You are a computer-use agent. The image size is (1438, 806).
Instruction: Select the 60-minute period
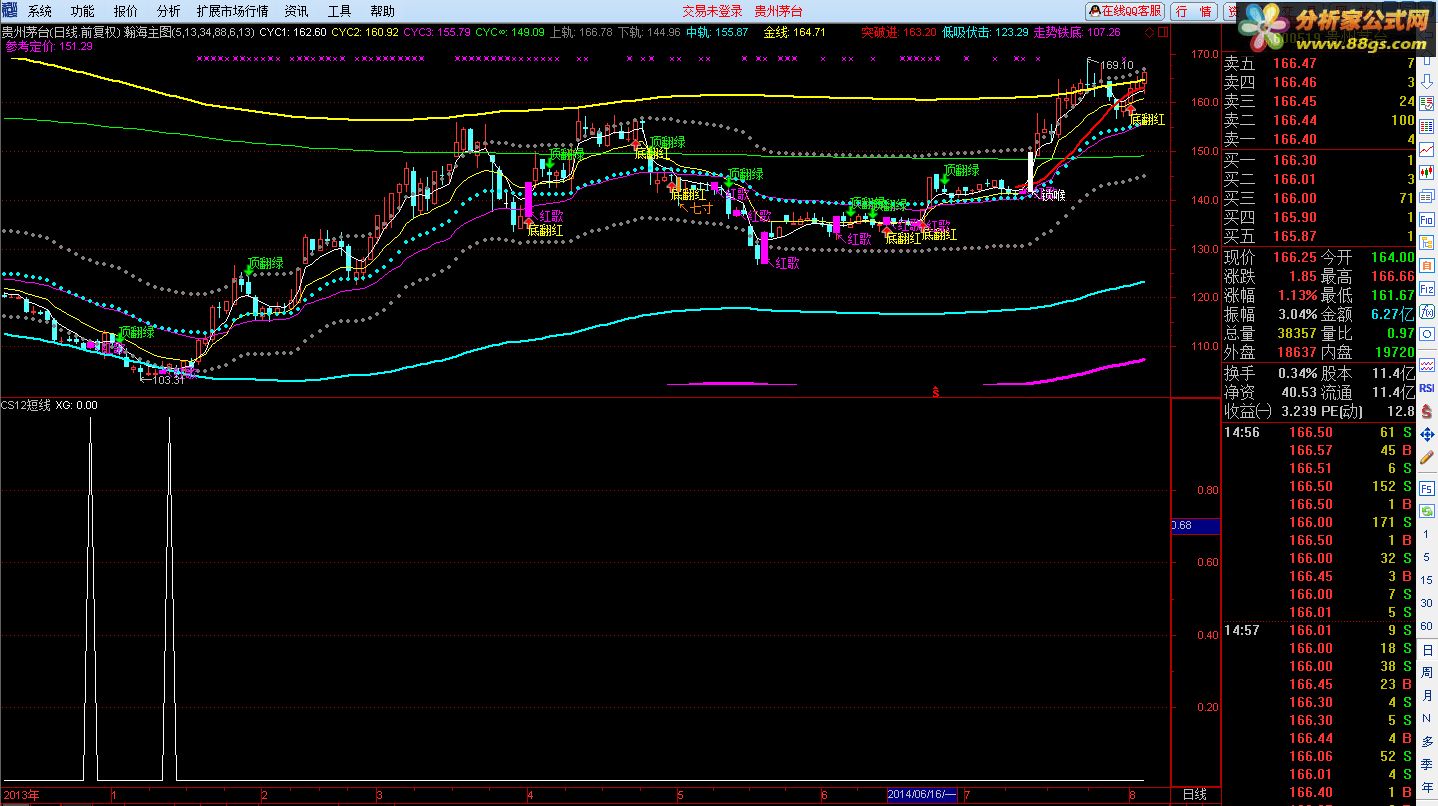pos(1426,625)
